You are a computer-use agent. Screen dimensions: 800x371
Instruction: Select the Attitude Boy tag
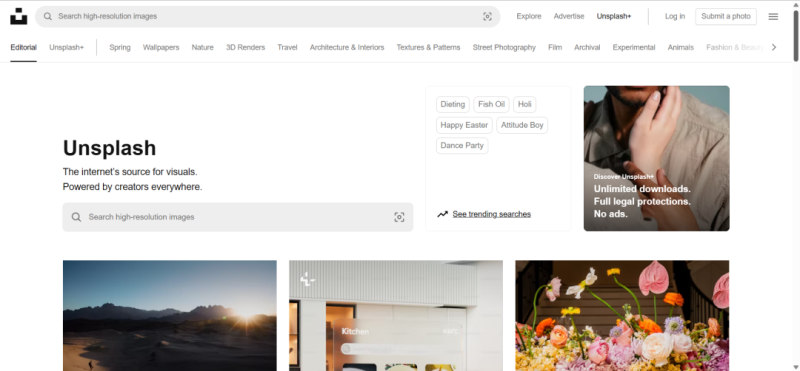[522, 125]
